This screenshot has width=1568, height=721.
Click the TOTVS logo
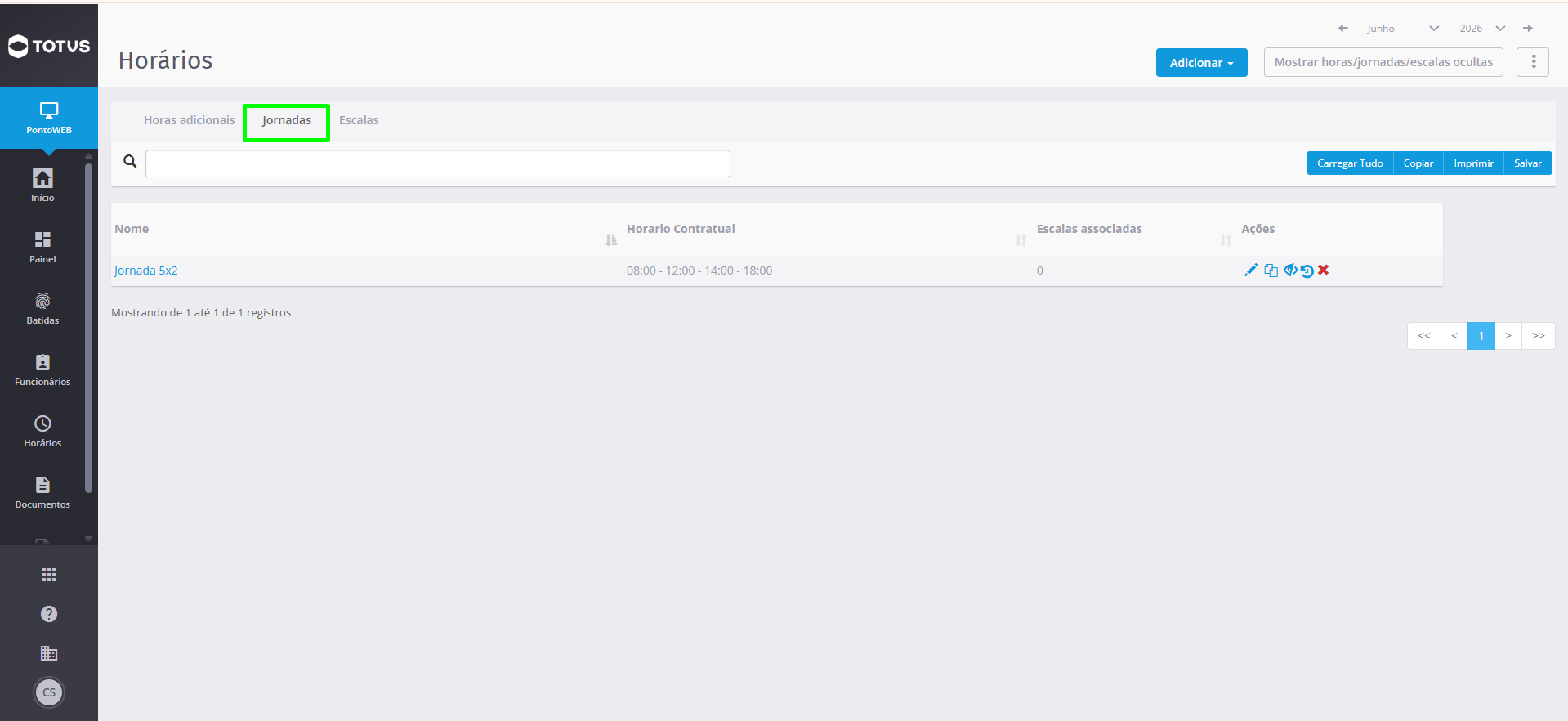(x=49, y=46)
